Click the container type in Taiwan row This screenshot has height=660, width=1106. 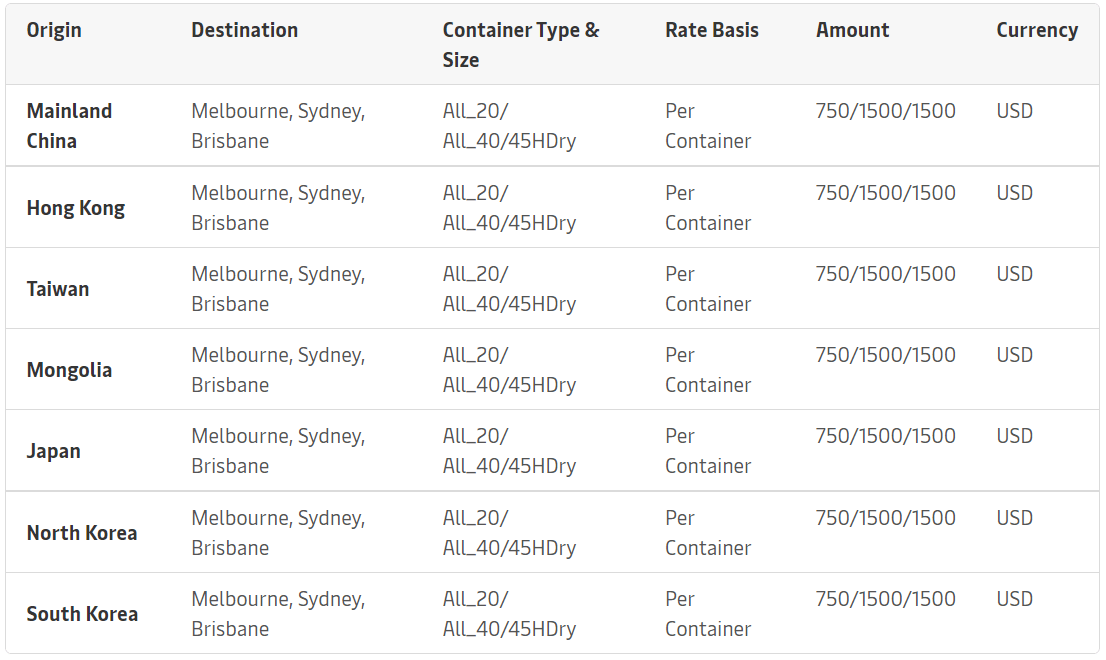pyautogui.click(x=509, y=289)
